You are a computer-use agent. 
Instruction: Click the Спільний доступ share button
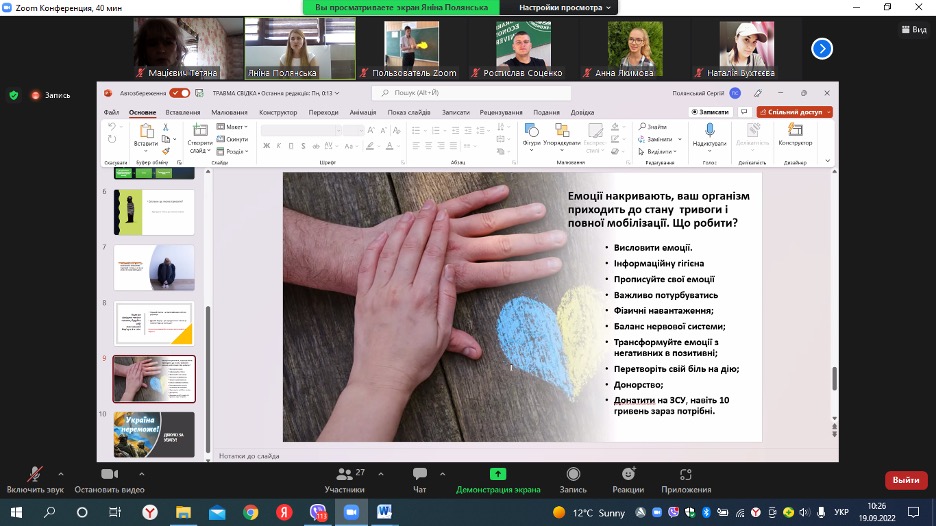pyautogui.click(x=795, y=112)
